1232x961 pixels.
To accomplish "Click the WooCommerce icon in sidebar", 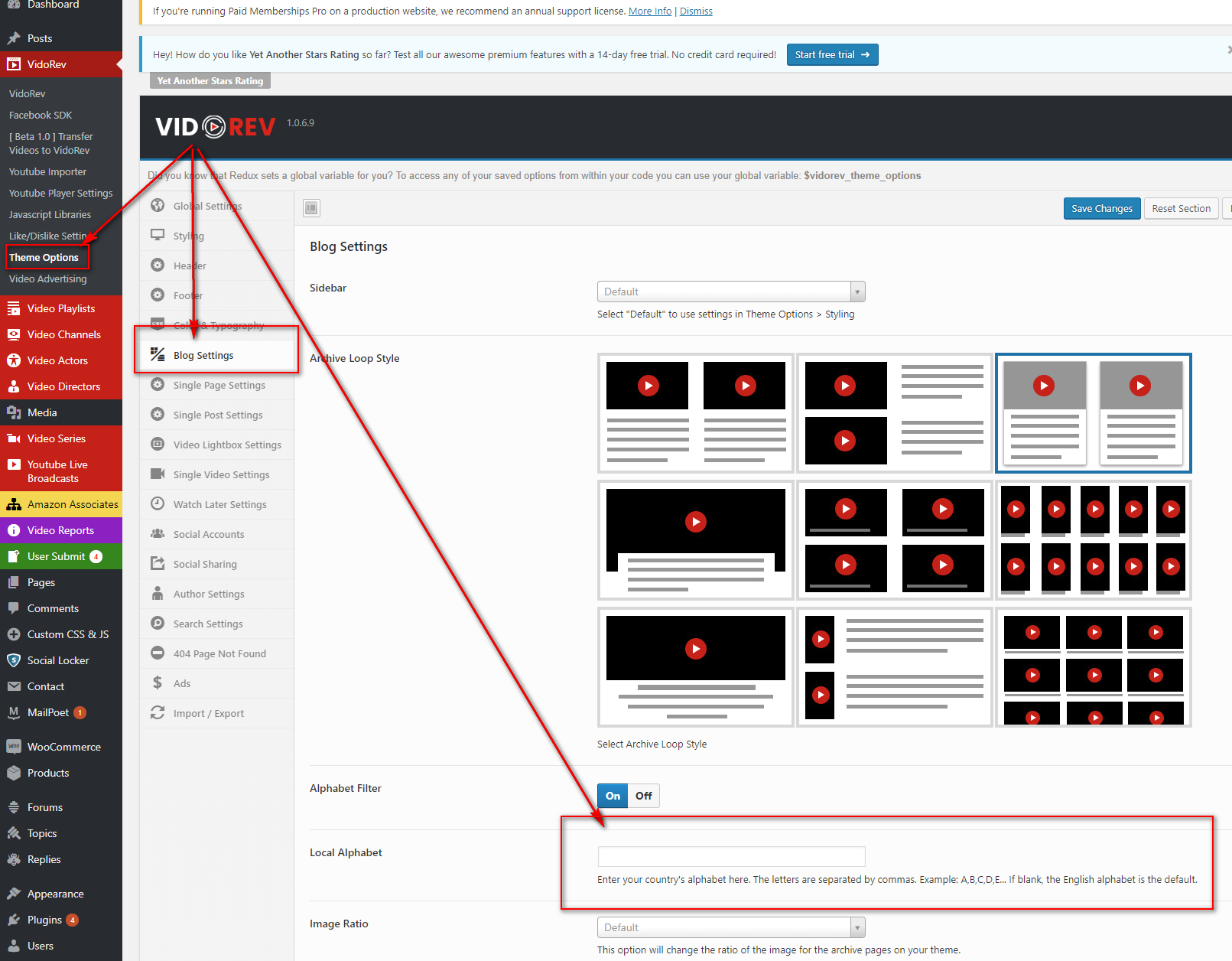I will (x=13, y=747).
